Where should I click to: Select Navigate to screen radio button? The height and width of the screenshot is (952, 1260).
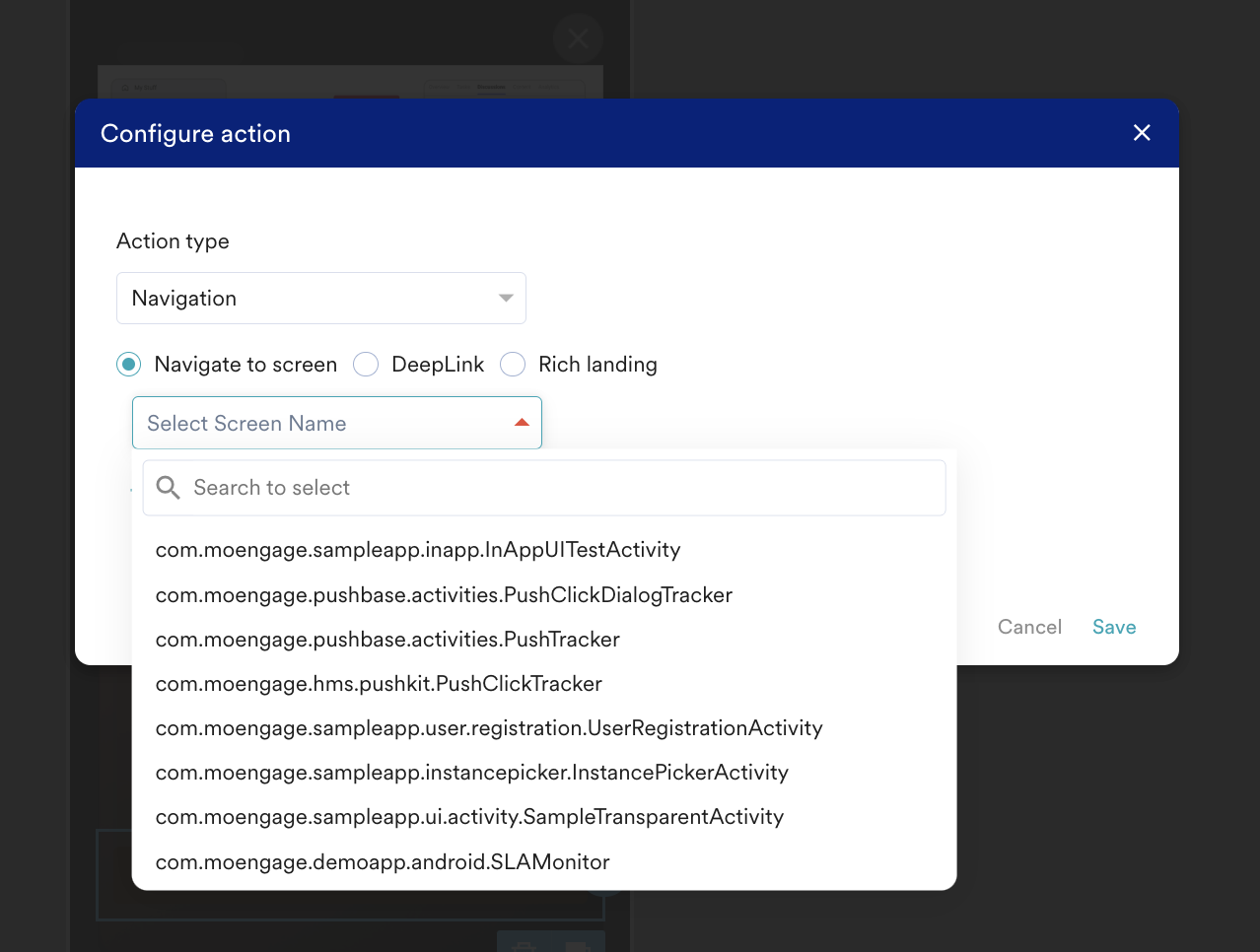(x=128, y=365)
